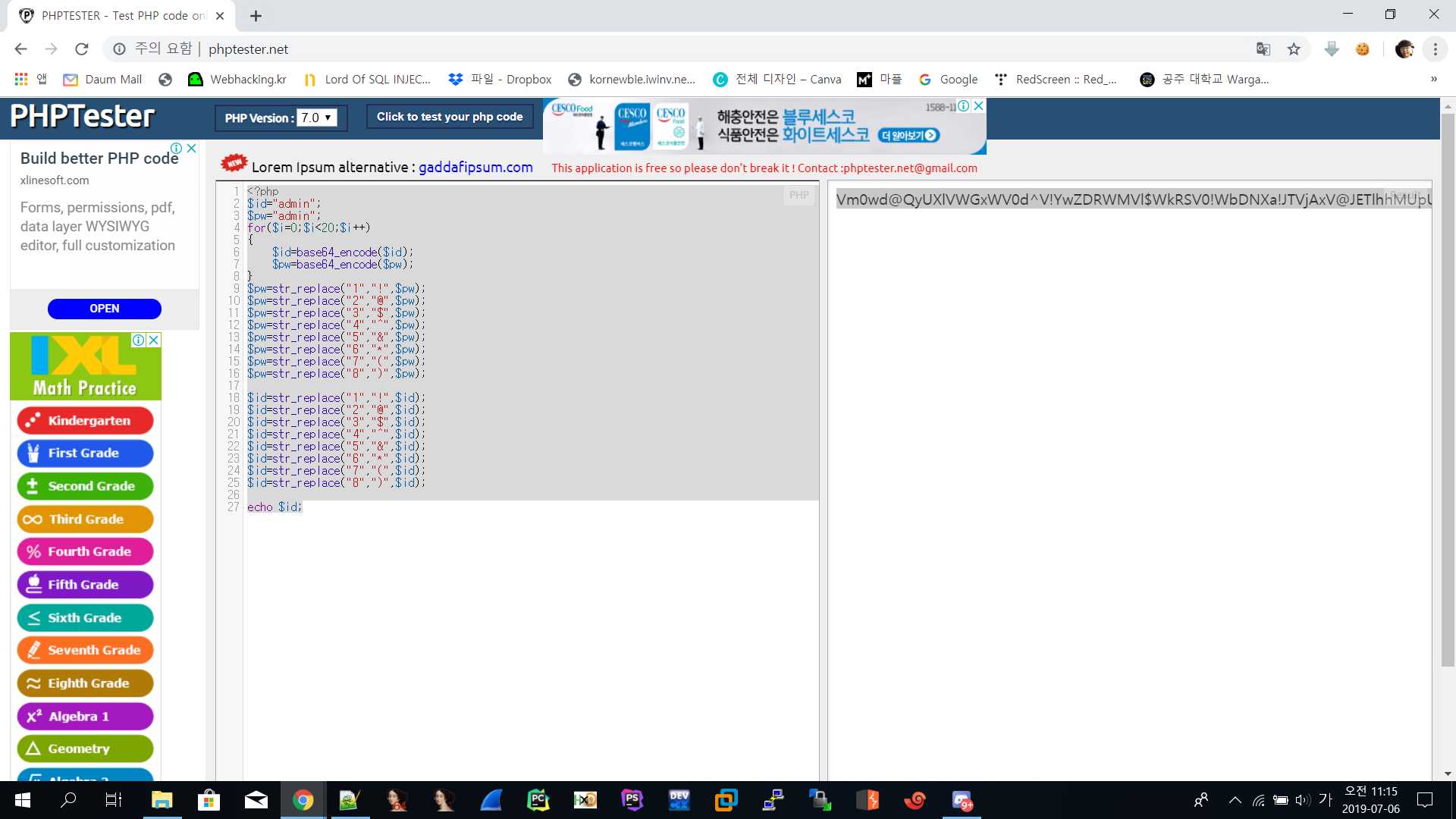Show hidden system tray icons
The width and height of the screenshot is (1456, 819).
(1235, 800)
